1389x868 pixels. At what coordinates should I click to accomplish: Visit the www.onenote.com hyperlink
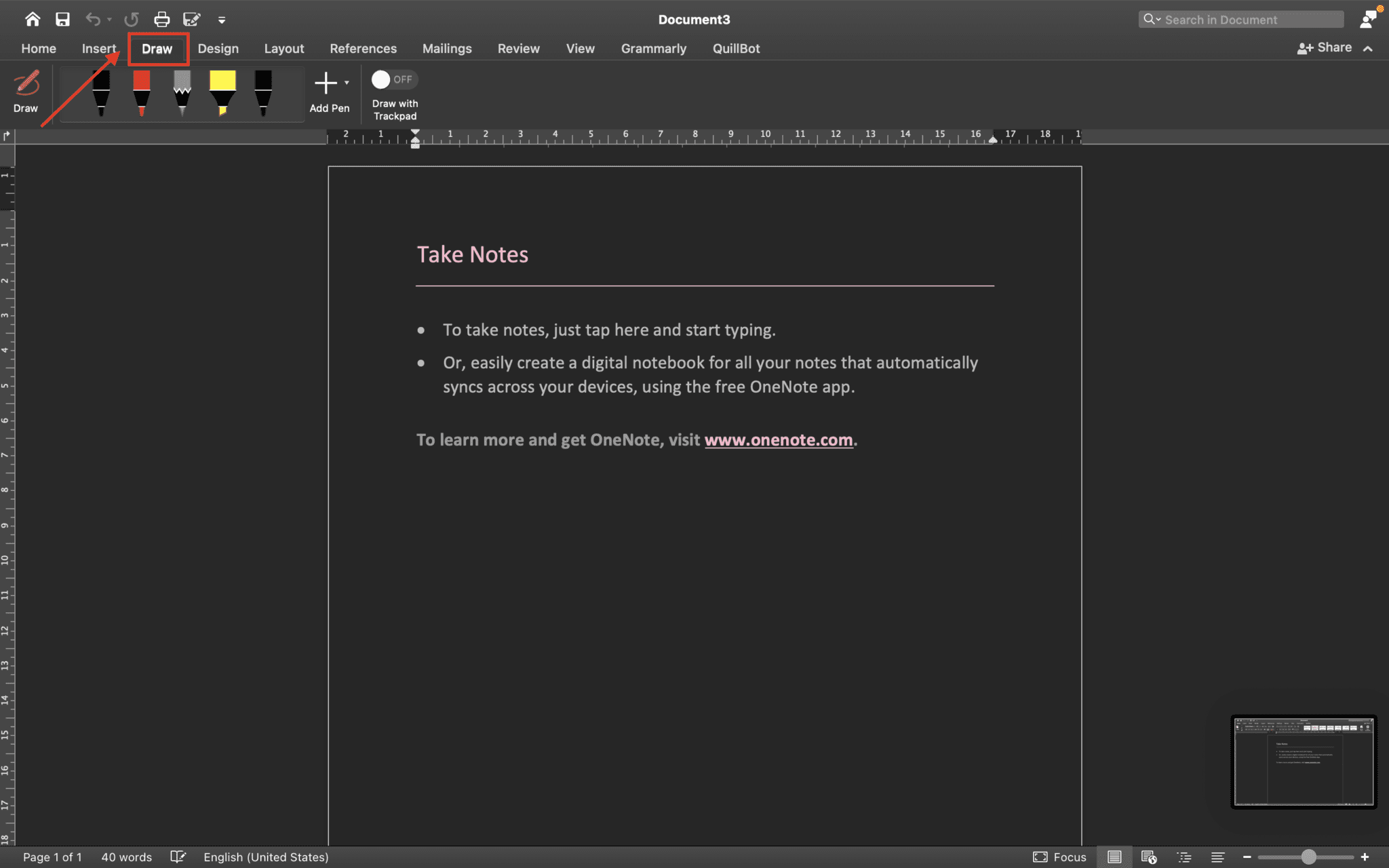pos(779,439)
